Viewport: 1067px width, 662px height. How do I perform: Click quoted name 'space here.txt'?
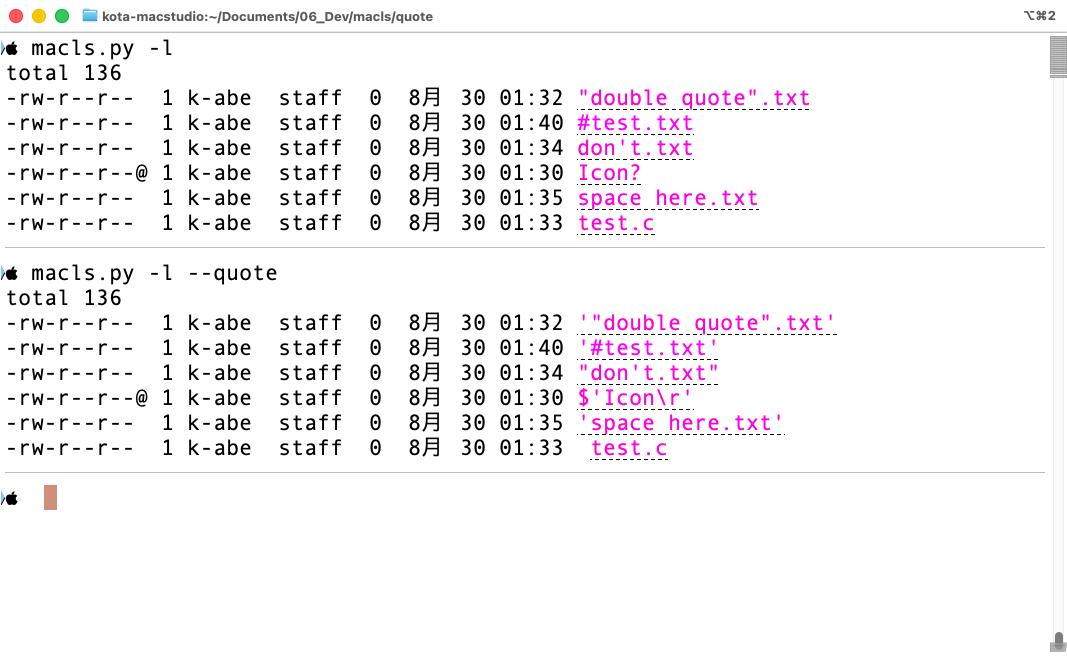(681, 424)
